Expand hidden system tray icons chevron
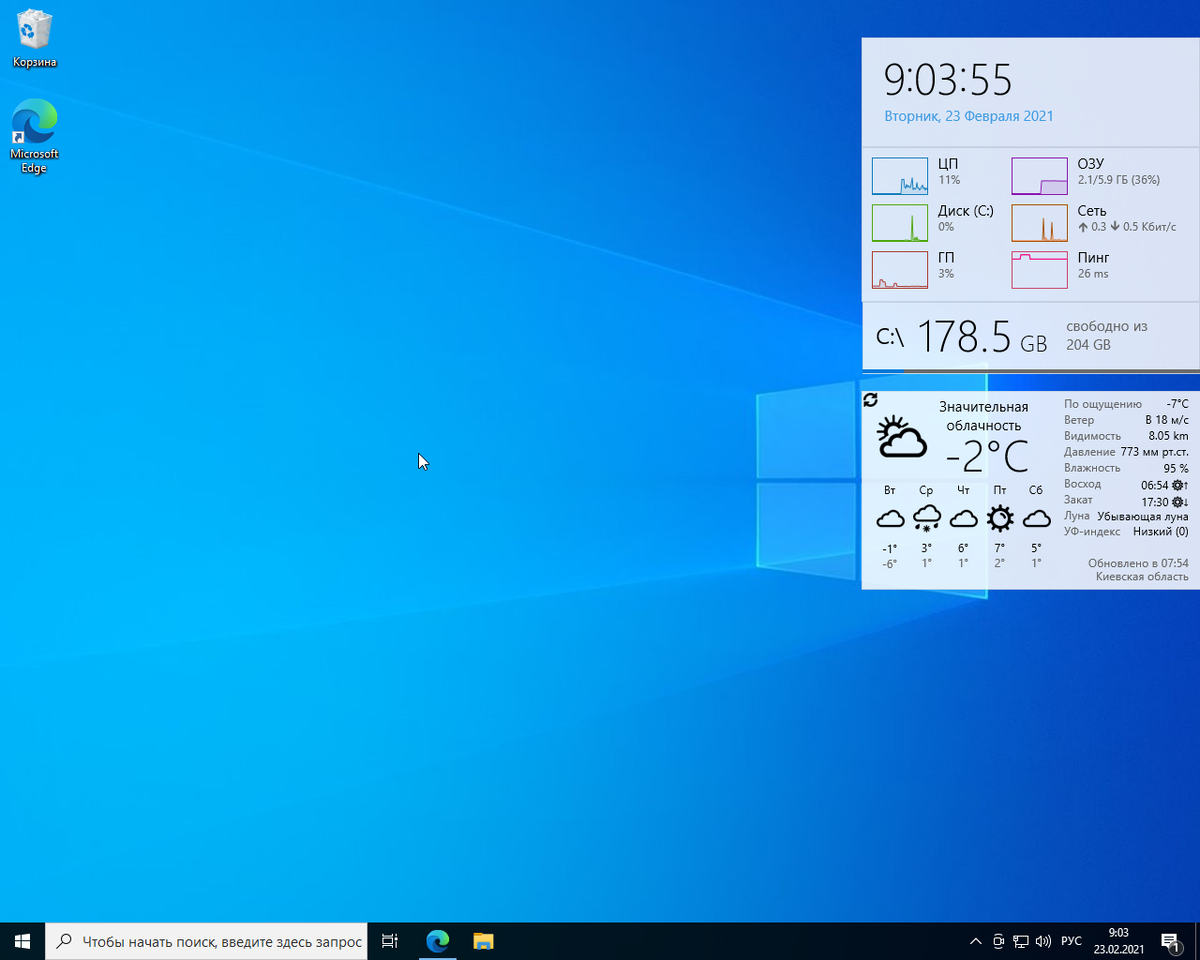Viewport: 1200px width, 960px height. point(976,941)
